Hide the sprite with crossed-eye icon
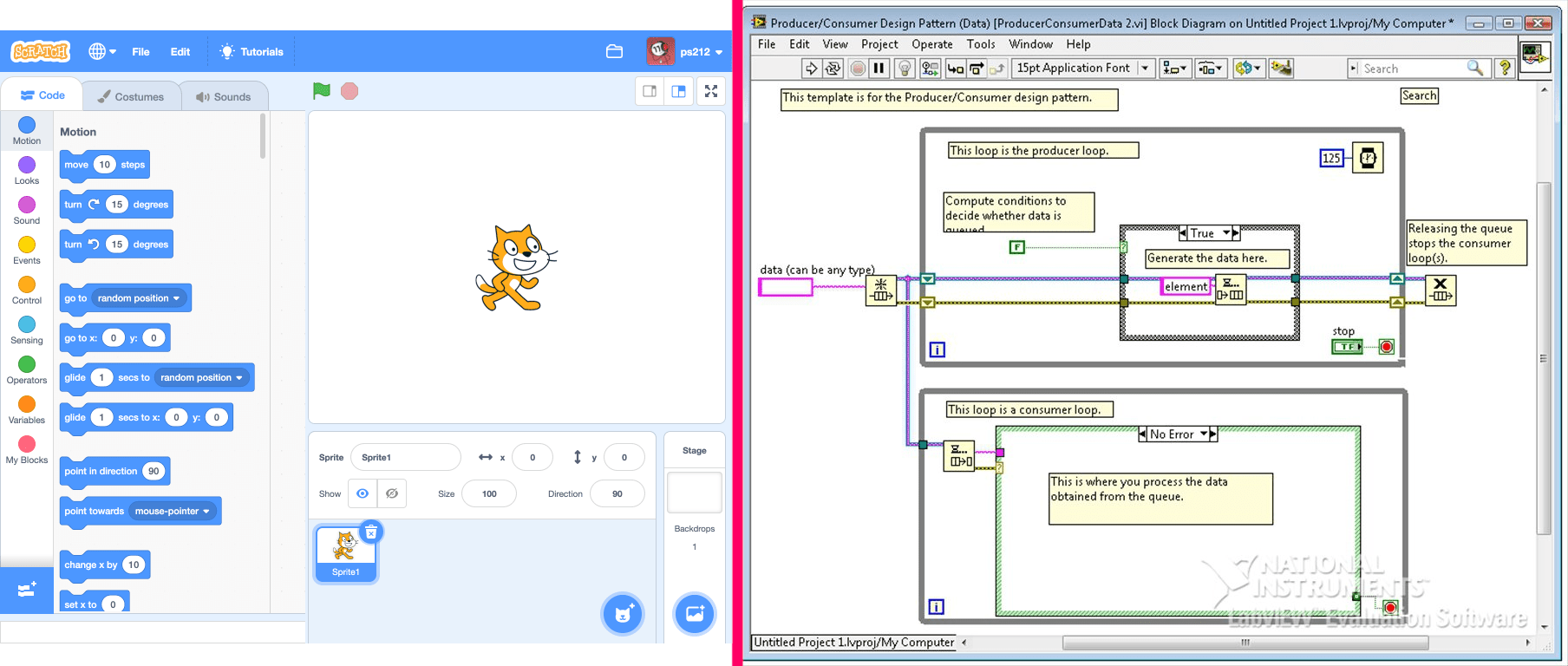Image resolution: width=1568 pixels, height=666 pixels. [392, 493]
